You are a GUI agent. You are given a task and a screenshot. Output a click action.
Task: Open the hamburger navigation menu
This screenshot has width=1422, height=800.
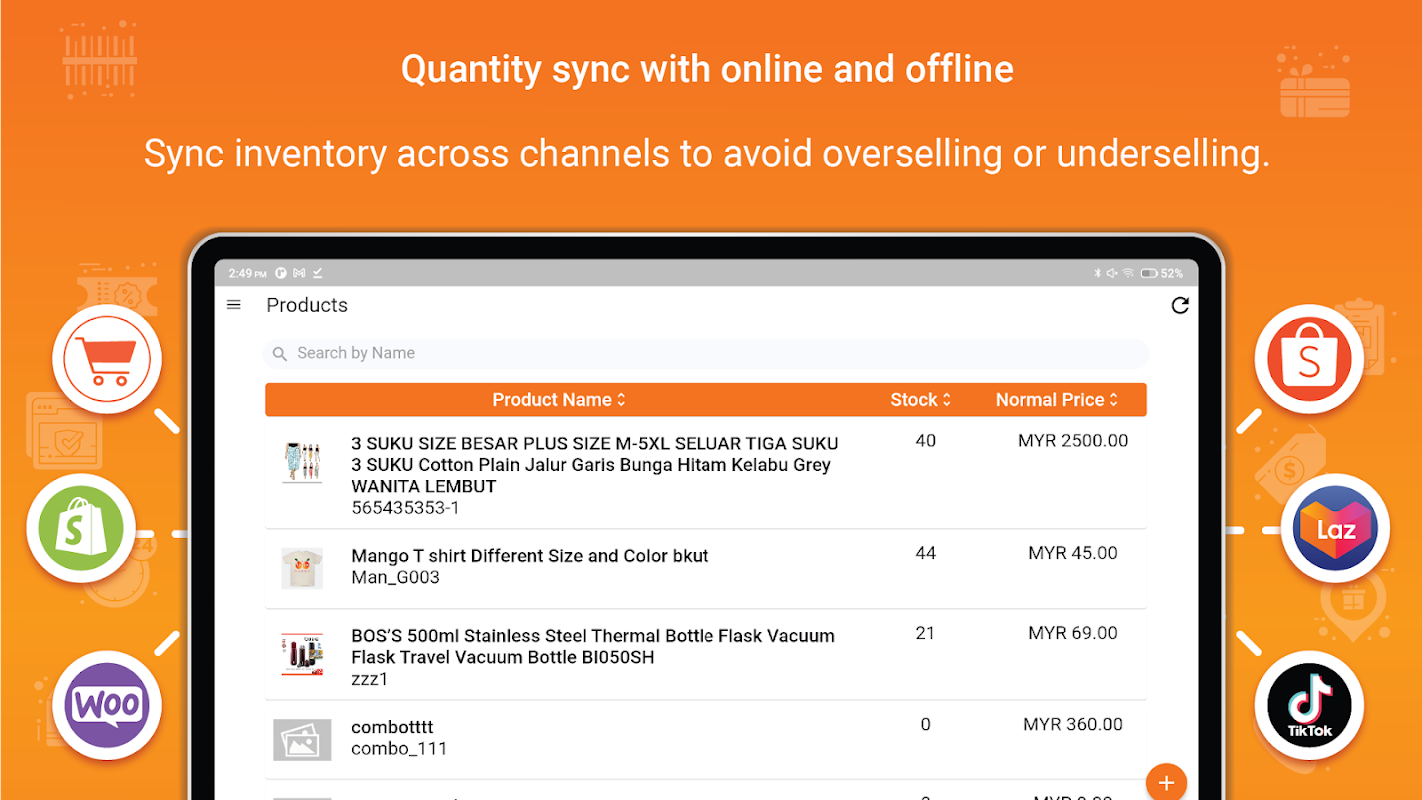(234, 305)
